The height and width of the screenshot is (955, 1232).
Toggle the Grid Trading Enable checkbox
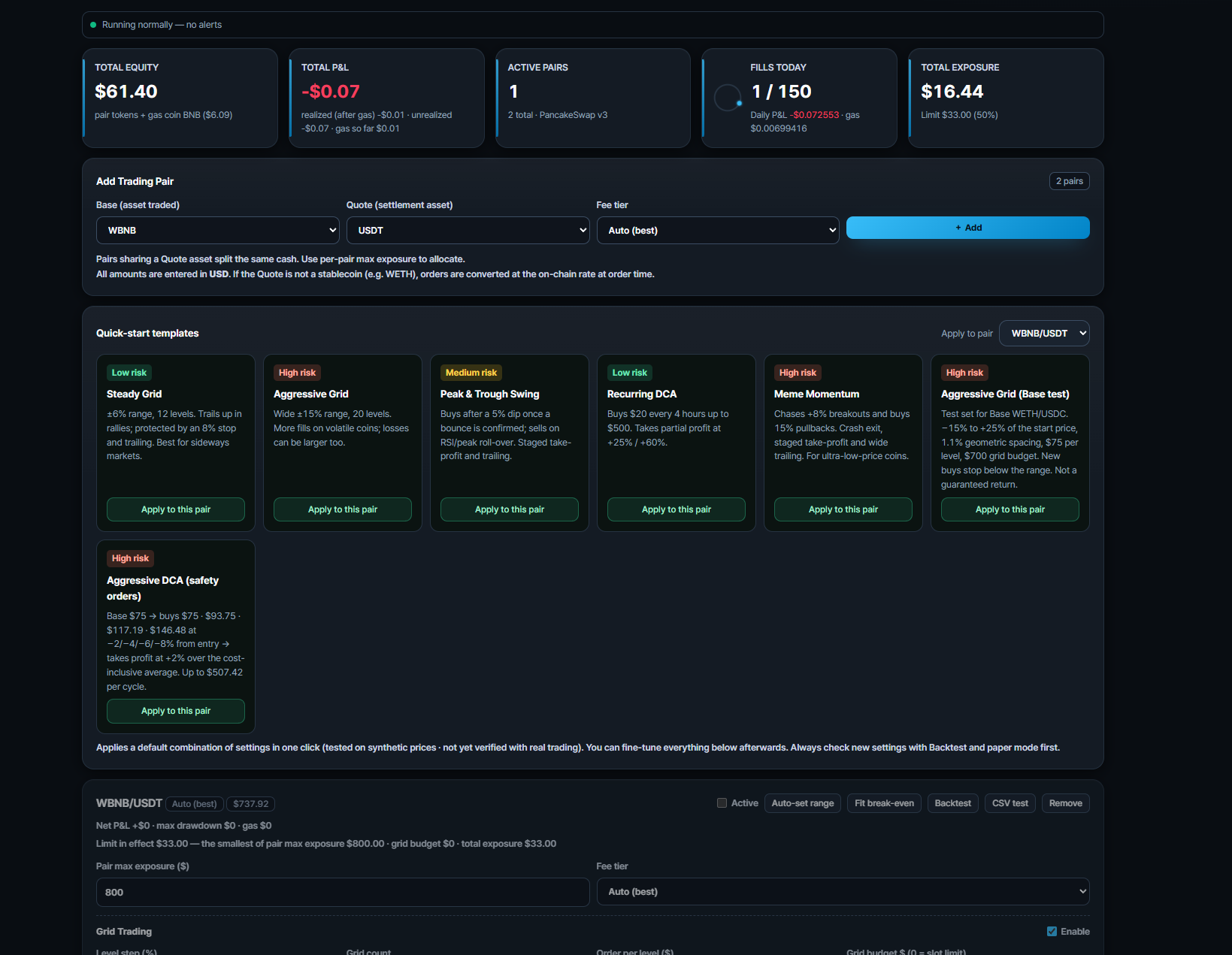(x=1052, y=932)
